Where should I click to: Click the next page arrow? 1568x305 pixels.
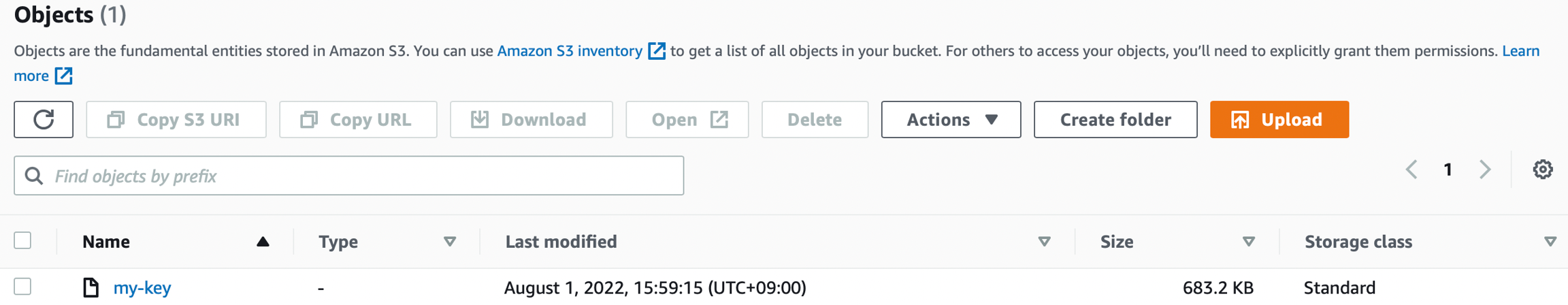(x=1485, y=170)
